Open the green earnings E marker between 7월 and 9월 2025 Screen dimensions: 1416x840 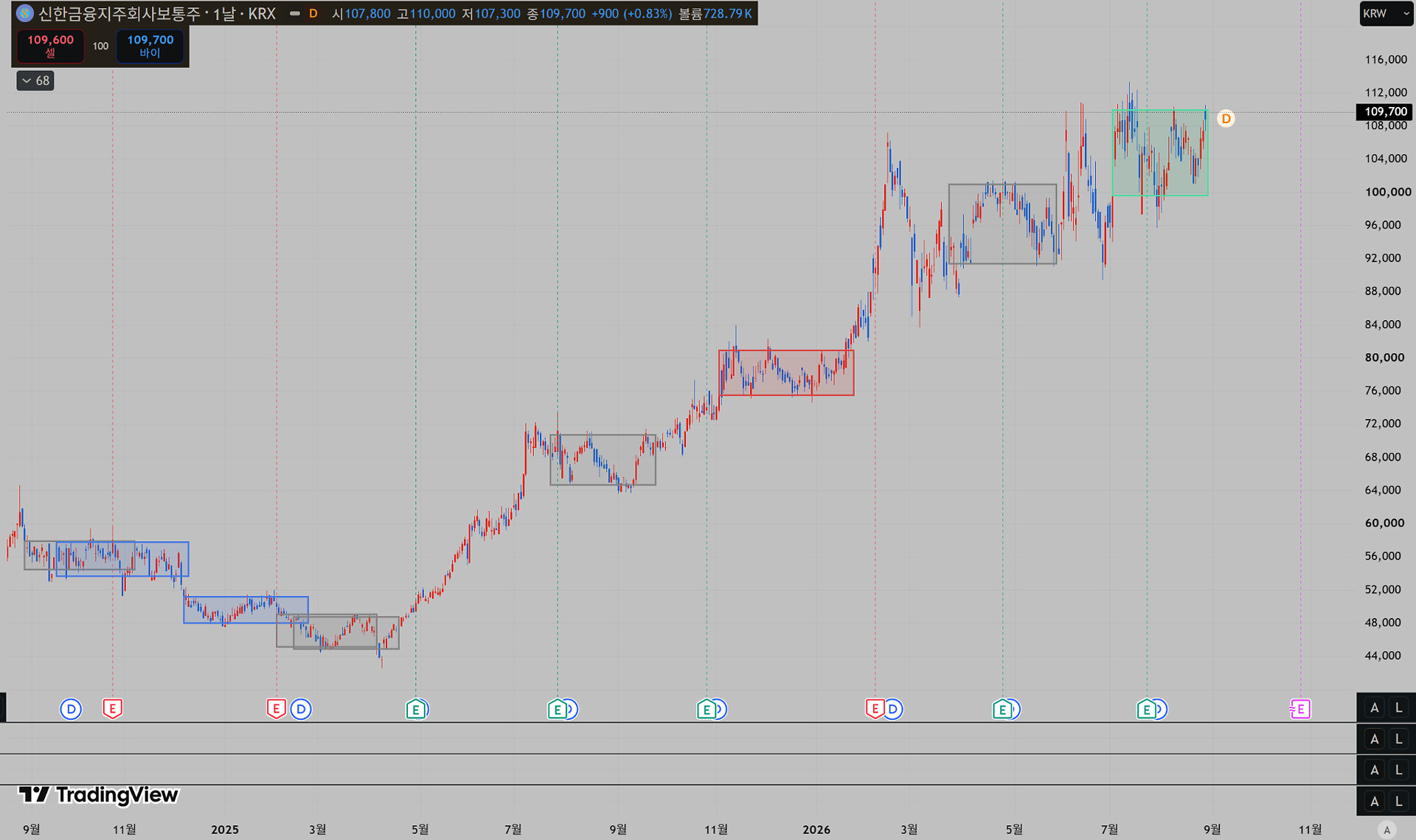point(558,709)
